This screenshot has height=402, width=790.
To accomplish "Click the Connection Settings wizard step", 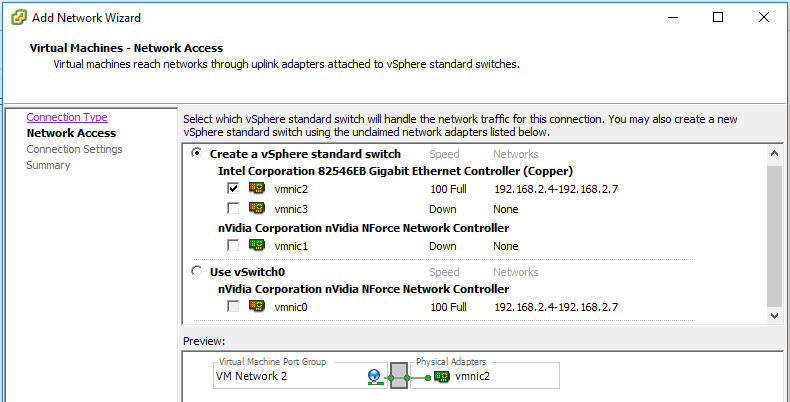I will click(x=74, y=149).
